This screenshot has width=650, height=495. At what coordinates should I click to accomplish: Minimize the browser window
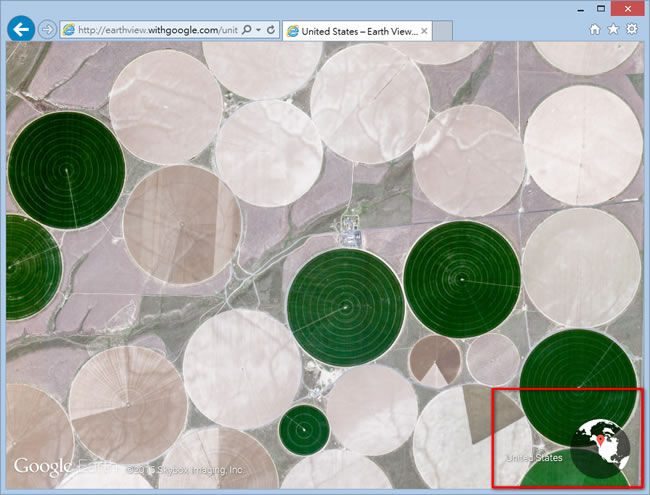581,10
